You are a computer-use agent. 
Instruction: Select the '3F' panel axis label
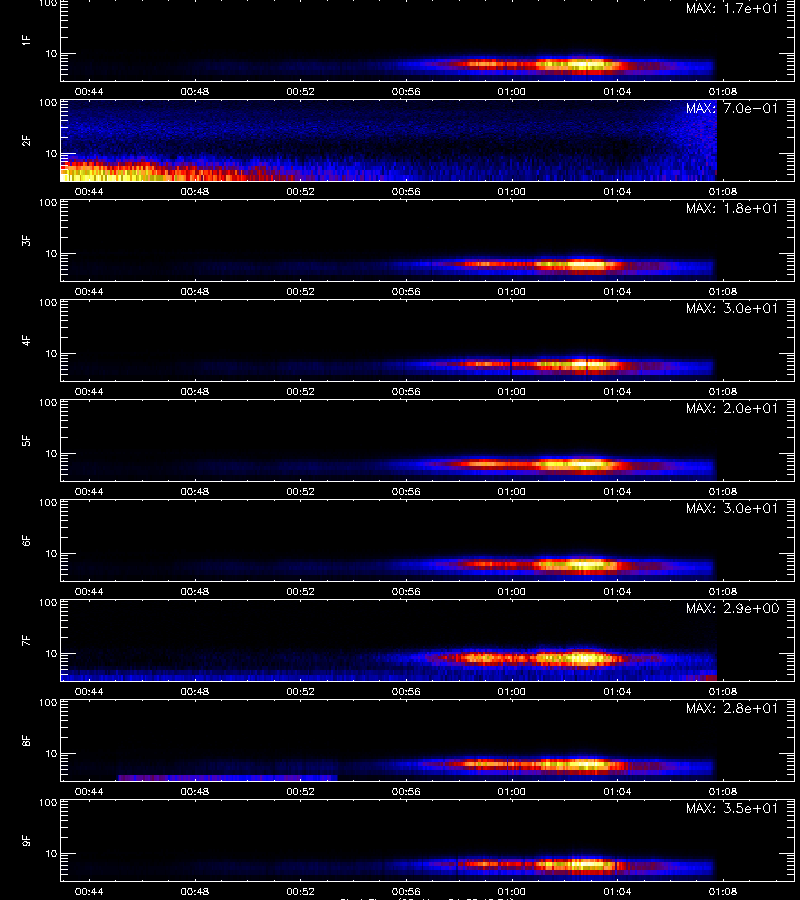click(x=26, y=240)
